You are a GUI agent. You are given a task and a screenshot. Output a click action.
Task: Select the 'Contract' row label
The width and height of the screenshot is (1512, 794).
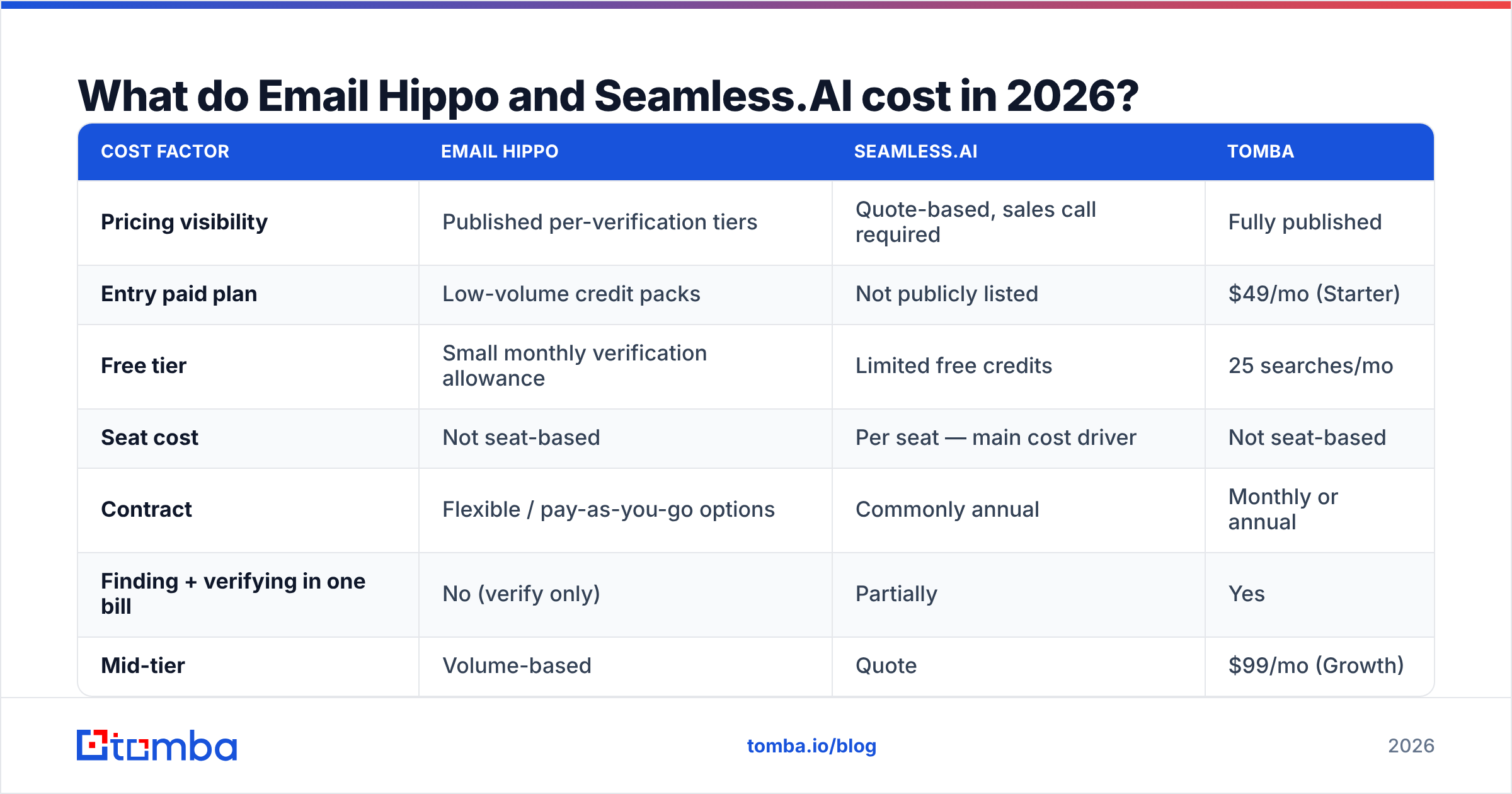pos(146,509)
